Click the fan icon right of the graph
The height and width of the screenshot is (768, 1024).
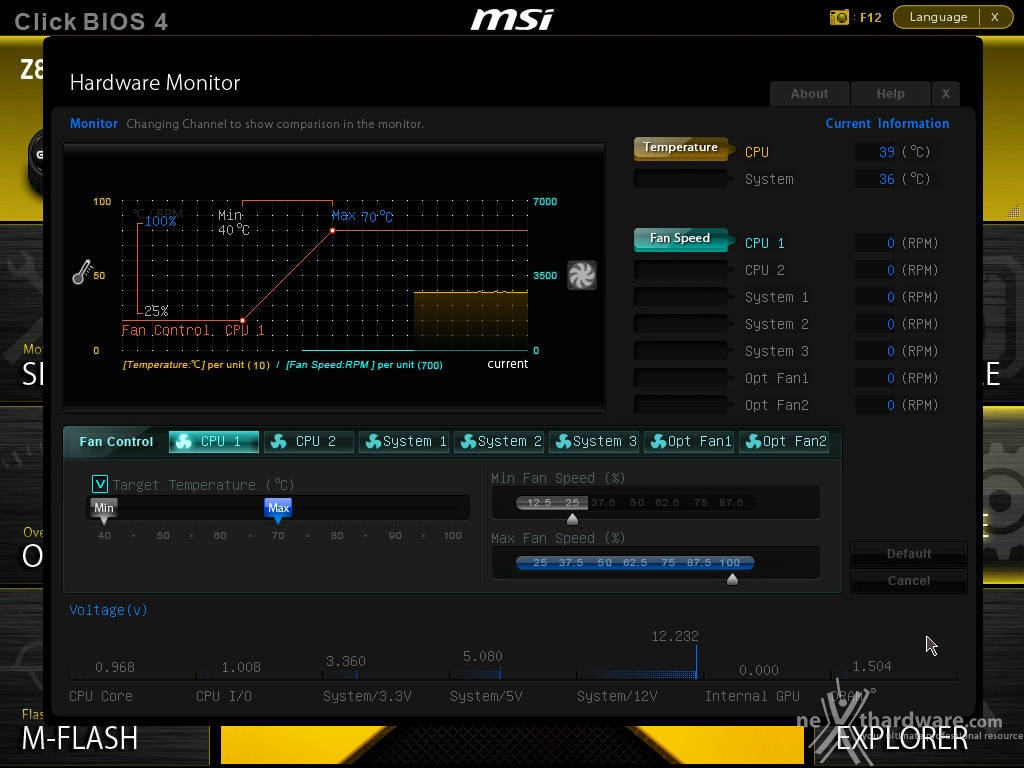pyautogui.click(x=581, y=275)
